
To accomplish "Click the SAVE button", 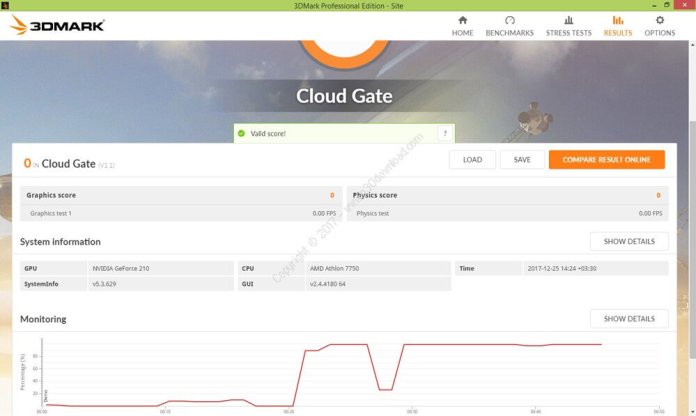I will coord(522,160).
